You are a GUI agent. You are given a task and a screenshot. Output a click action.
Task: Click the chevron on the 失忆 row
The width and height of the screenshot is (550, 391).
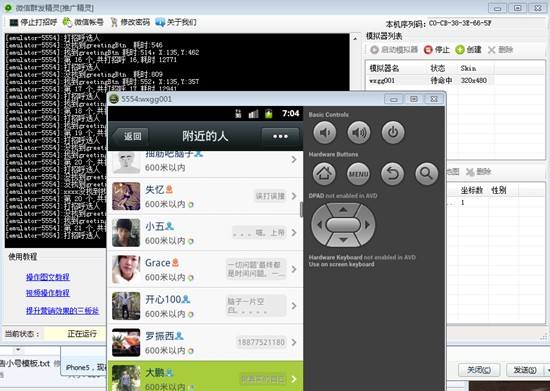[294, 196]
